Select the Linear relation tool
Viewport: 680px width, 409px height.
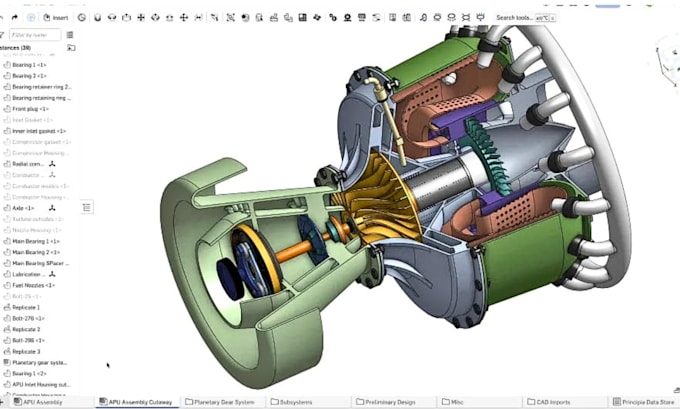[x=376, y=17]
